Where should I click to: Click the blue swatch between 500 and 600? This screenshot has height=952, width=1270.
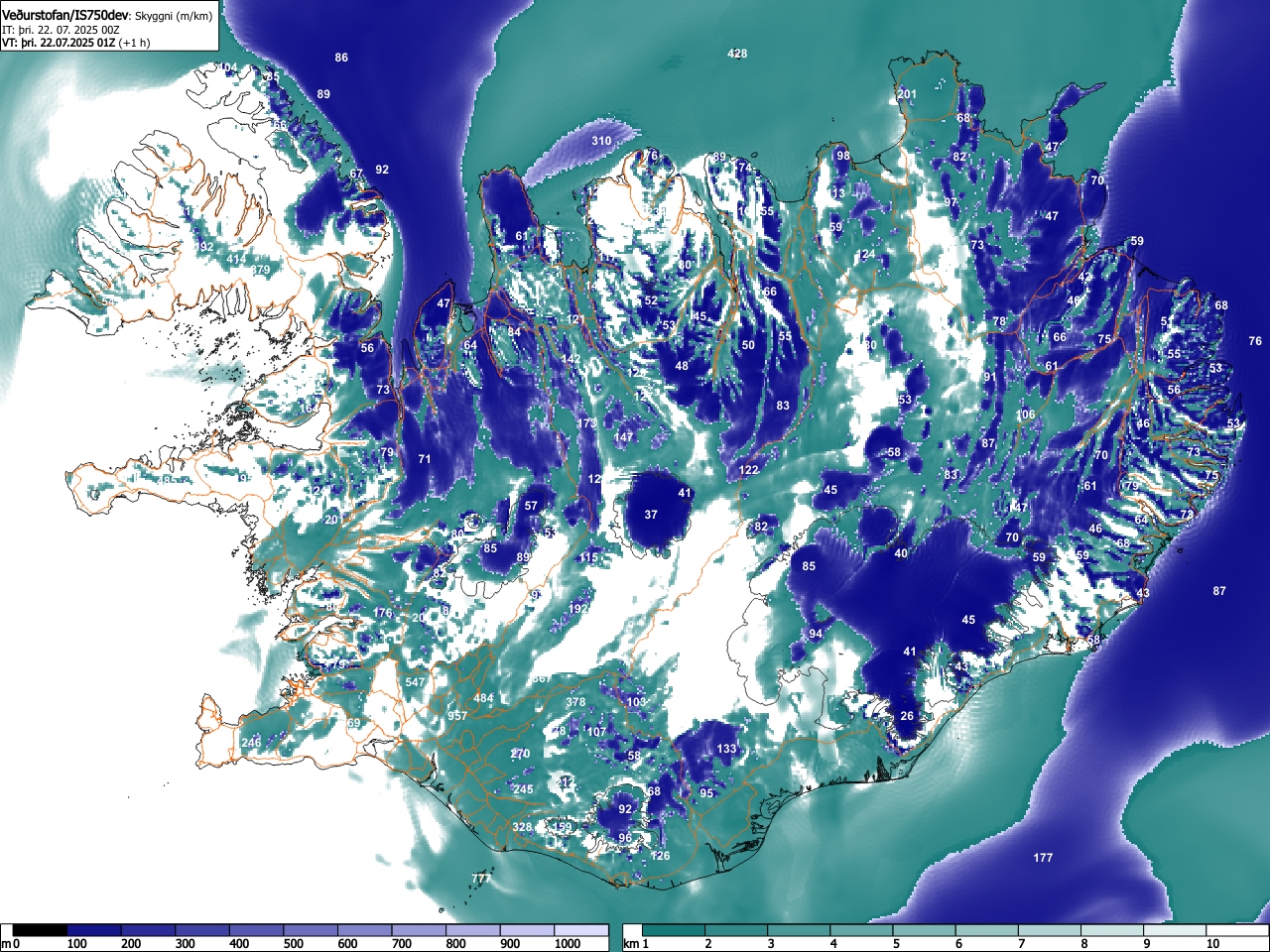(x=311, y=930)
